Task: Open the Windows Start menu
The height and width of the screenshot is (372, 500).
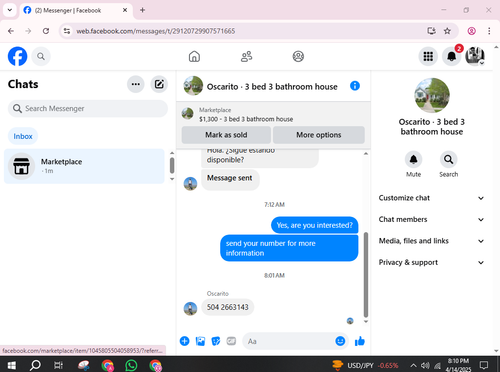Action: tap(11, 365)
